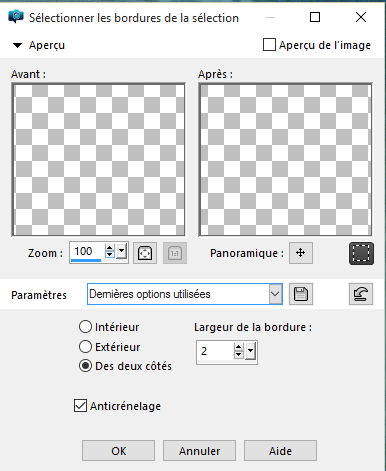Image resolution: width=386 pixels, height=471 pixels.
Task: Click the zoom 1:1 actual size icon
Action: [175, 253]
